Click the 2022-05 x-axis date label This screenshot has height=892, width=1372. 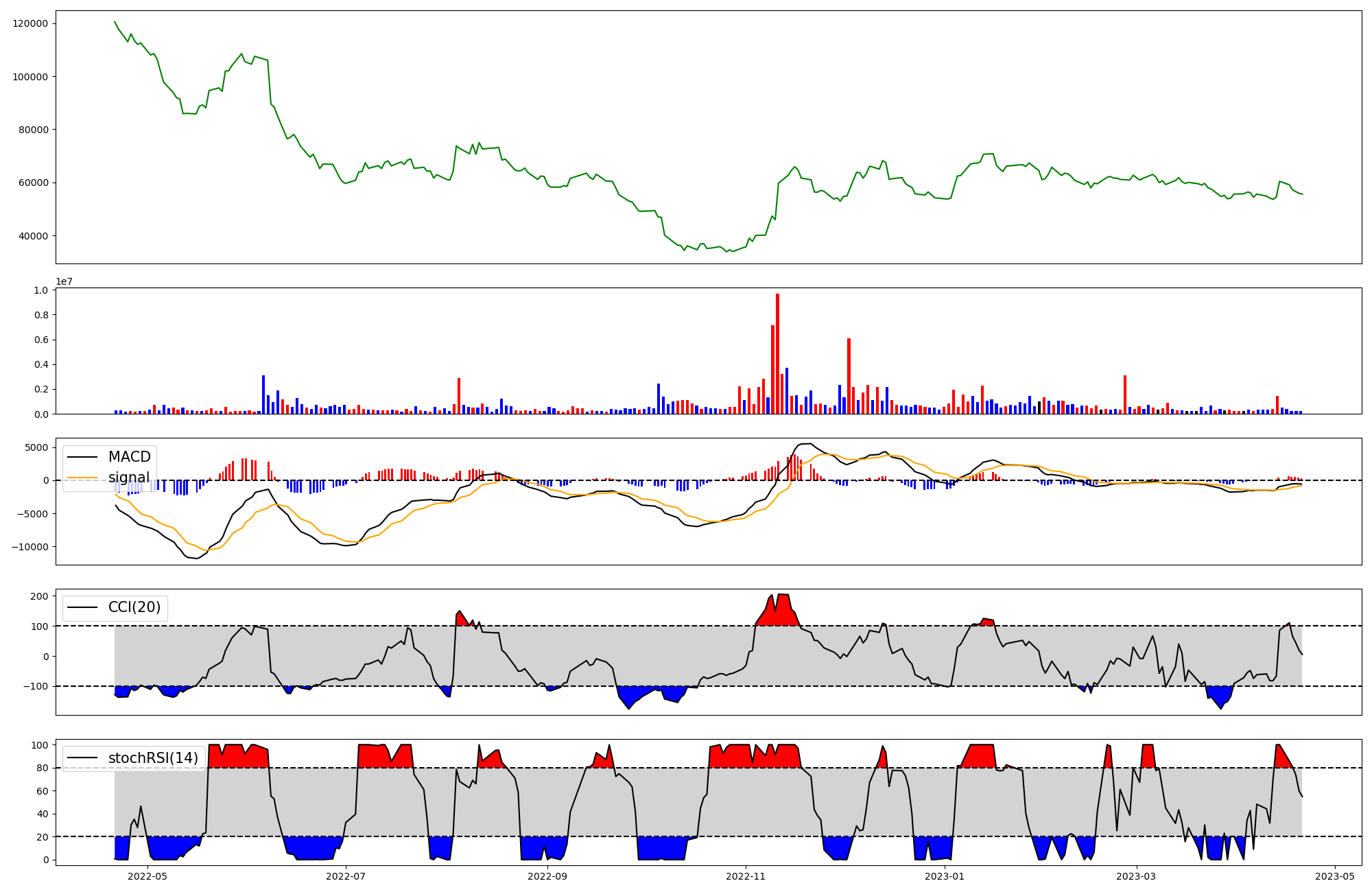147,876
